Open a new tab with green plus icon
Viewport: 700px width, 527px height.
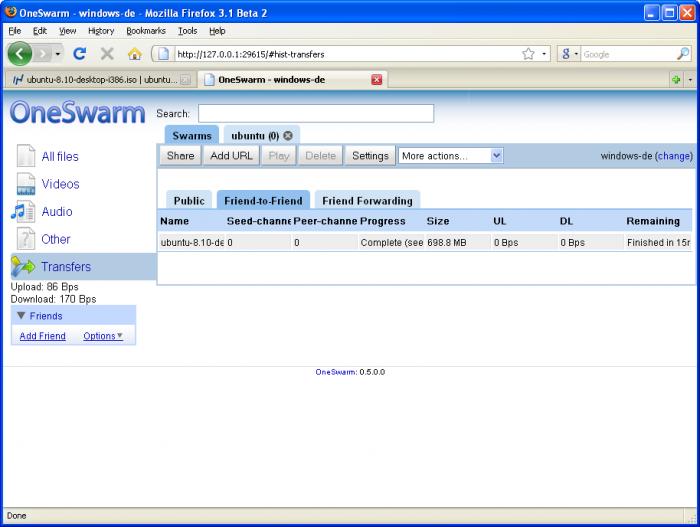tap(676, 79)
